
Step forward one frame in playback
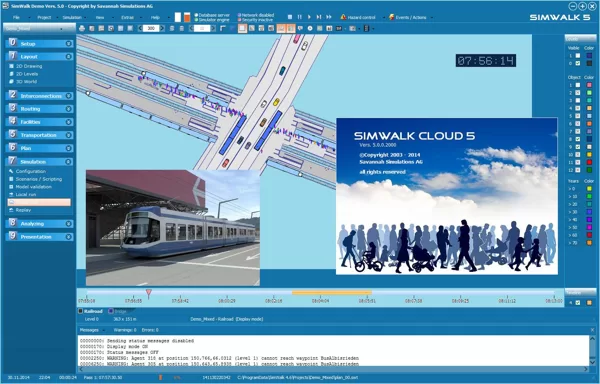(319, 17)
